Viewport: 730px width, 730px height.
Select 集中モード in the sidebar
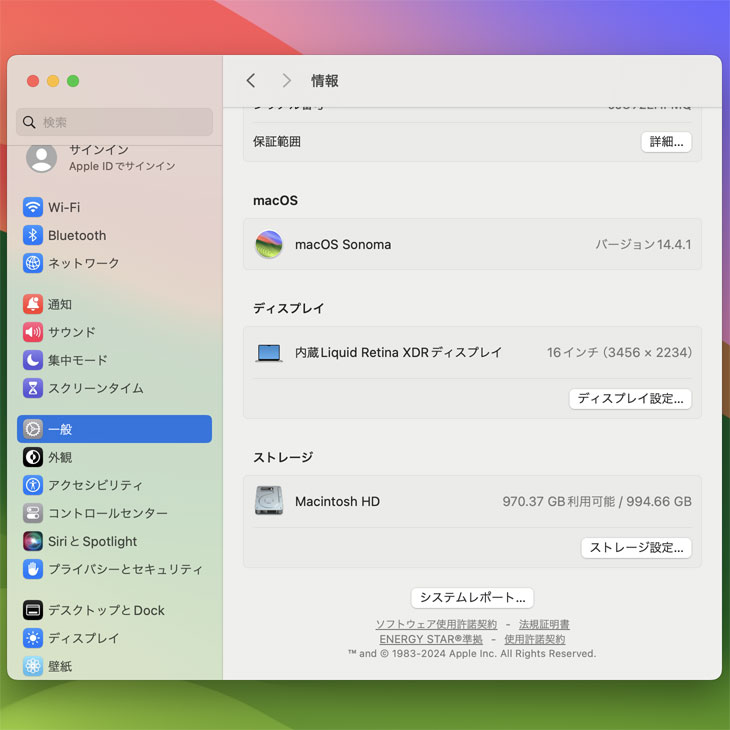point(115,360)
